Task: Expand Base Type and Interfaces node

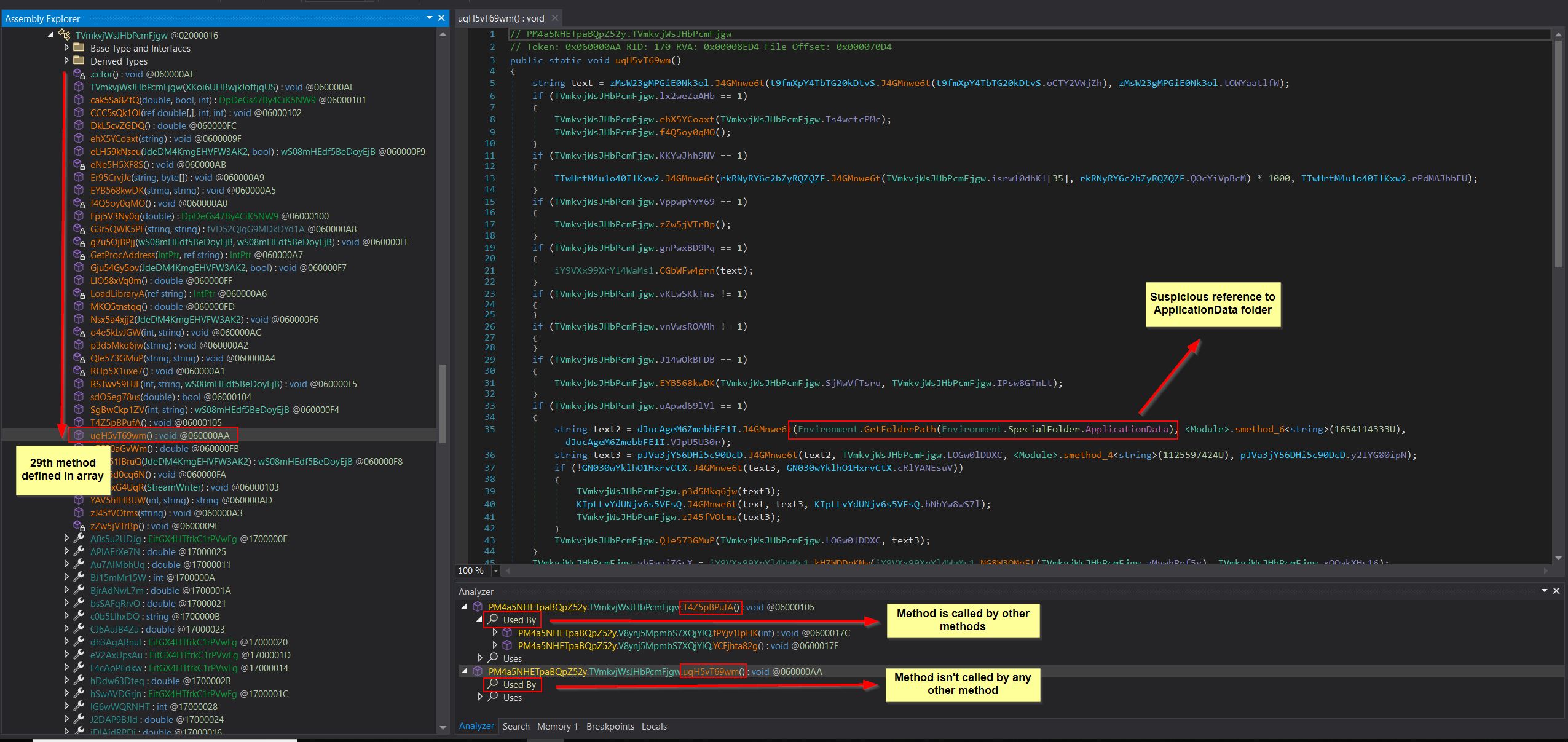Action: (66, 47)
